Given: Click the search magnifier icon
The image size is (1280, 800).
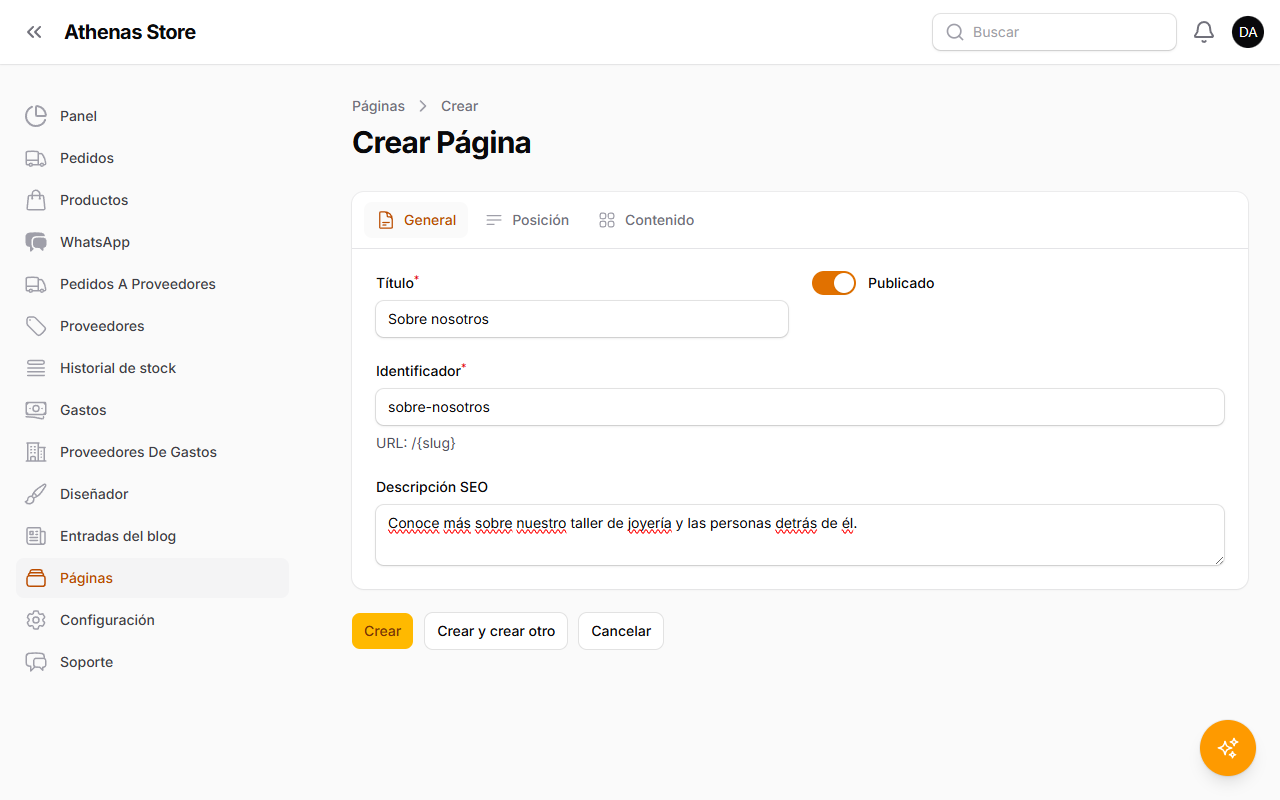Looking at the screenshot, I should point(955,32).
